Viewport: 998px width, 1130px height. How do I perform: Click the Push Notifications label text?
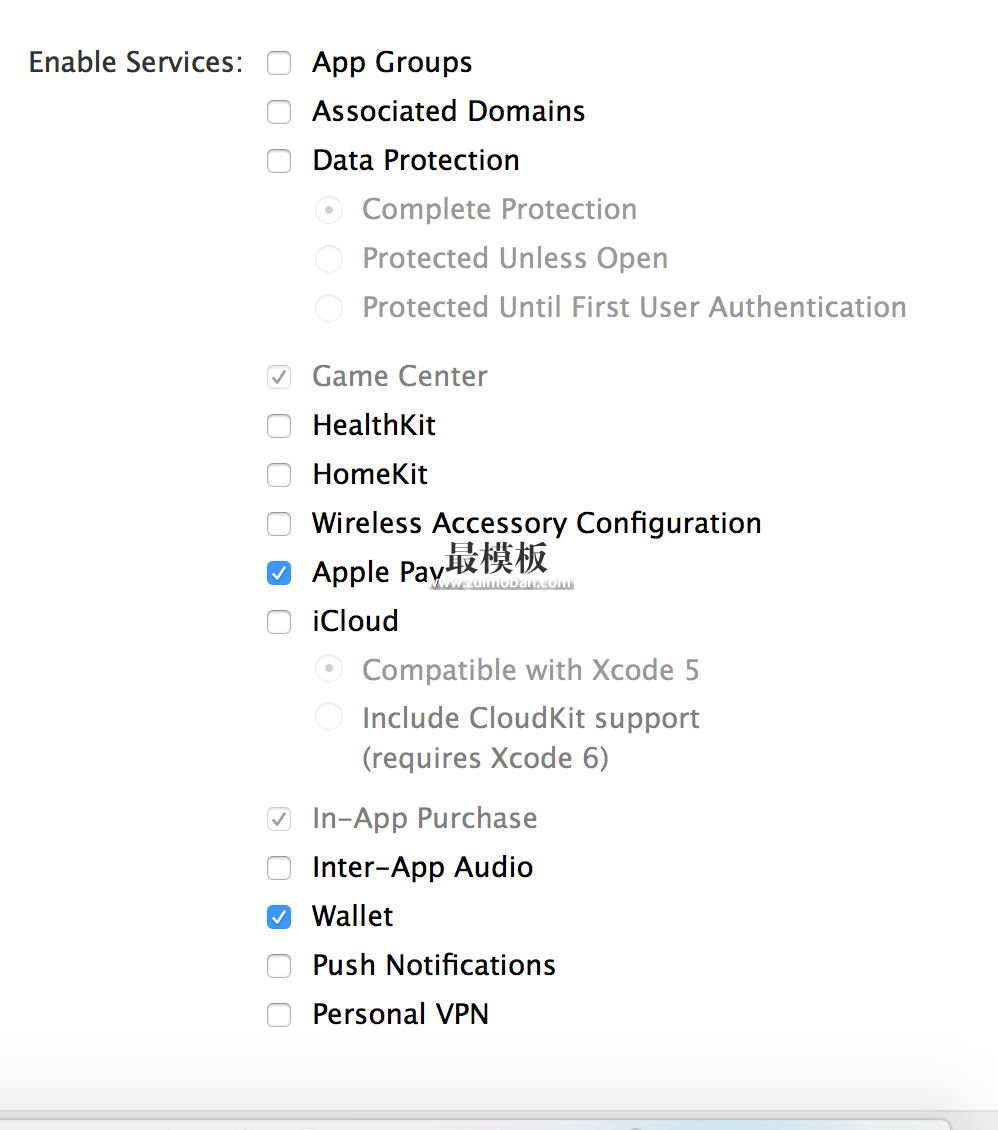click(434, 965)
